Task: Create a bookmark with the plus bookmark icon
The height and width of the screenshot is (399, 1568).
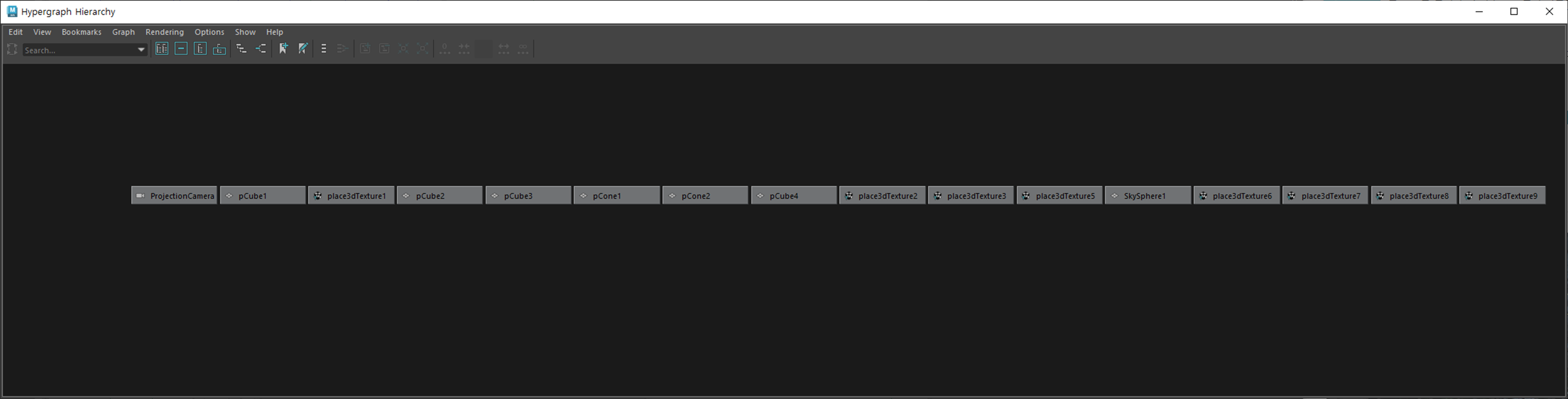Action: pos(284,48)
